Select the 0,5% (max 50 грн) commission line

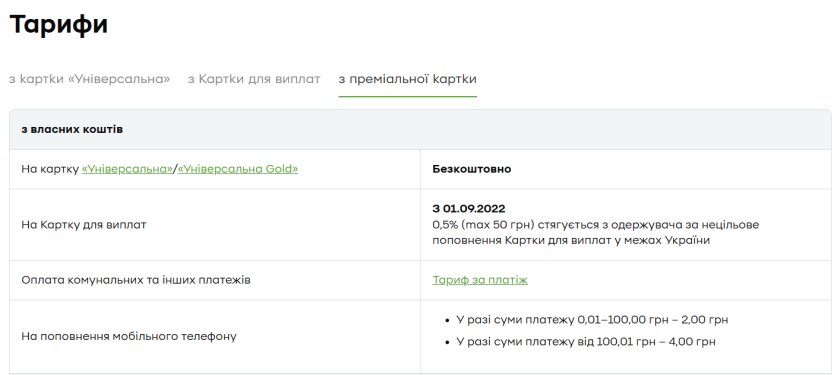tap(596, 224)
